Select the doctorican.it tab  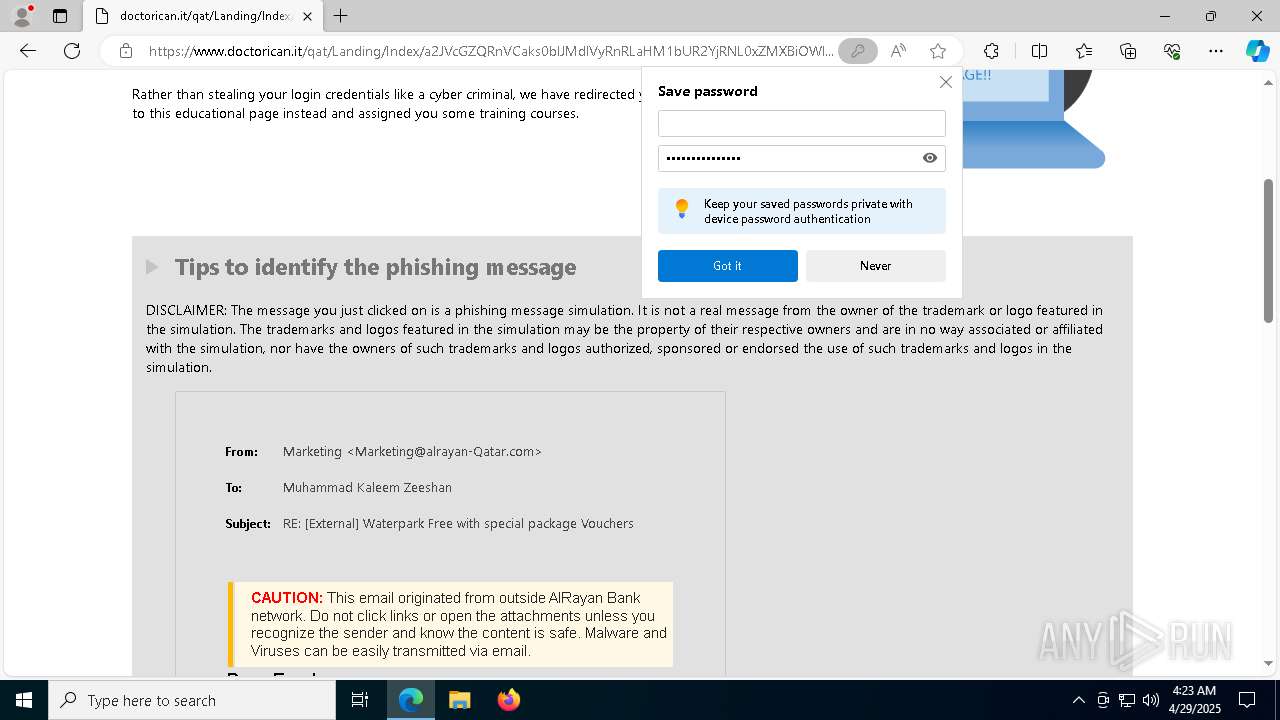203,16
